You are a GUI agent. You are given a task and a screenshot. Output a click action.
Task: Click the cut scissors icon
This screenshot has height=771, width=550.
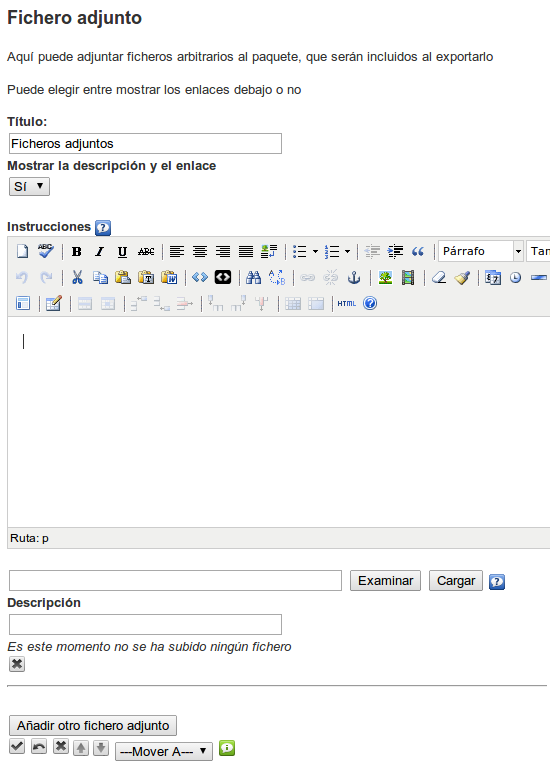pos(77,278)
